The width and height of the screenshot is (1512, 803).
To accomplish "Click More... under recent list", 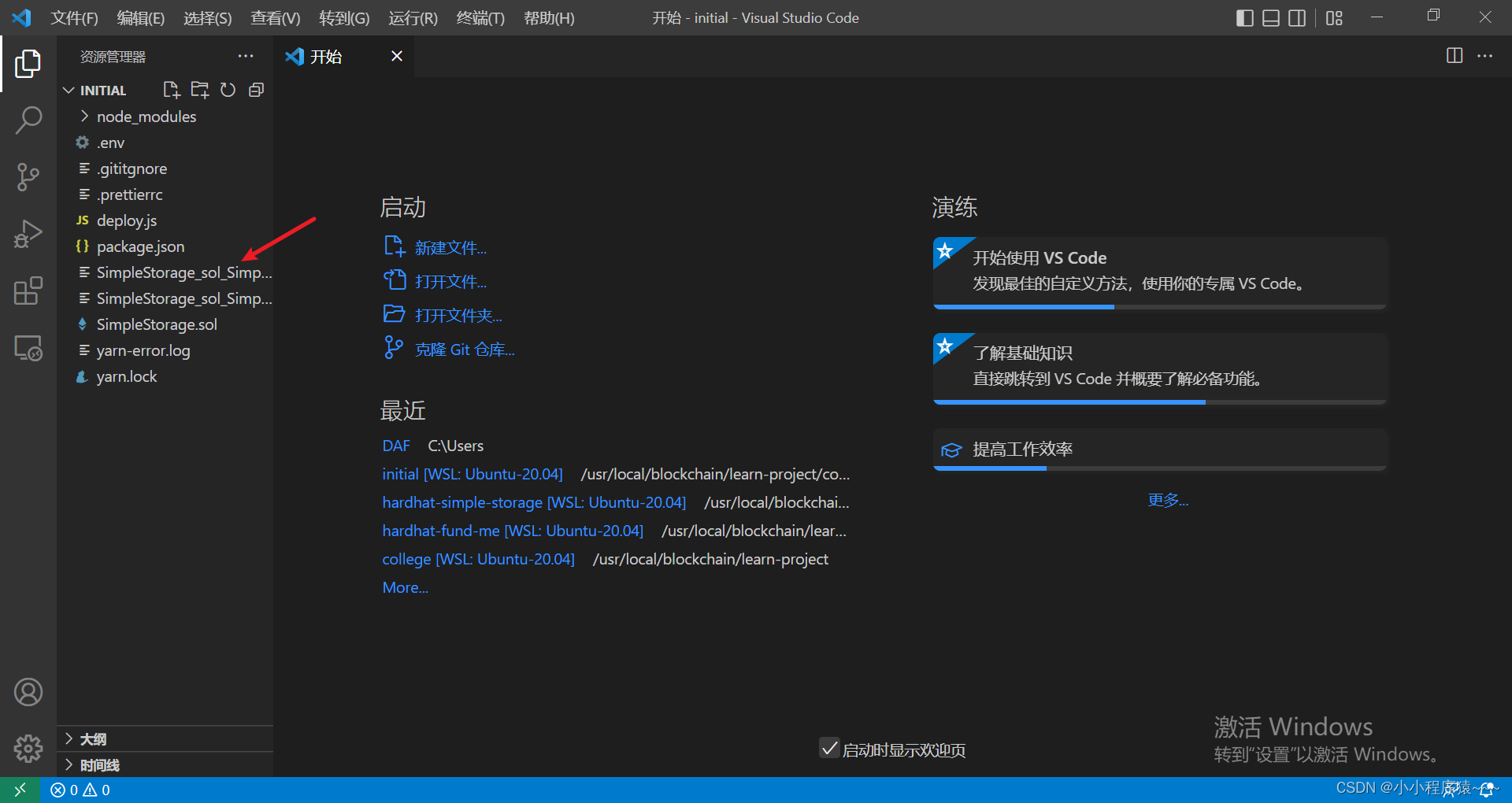I will click(405, 587).
